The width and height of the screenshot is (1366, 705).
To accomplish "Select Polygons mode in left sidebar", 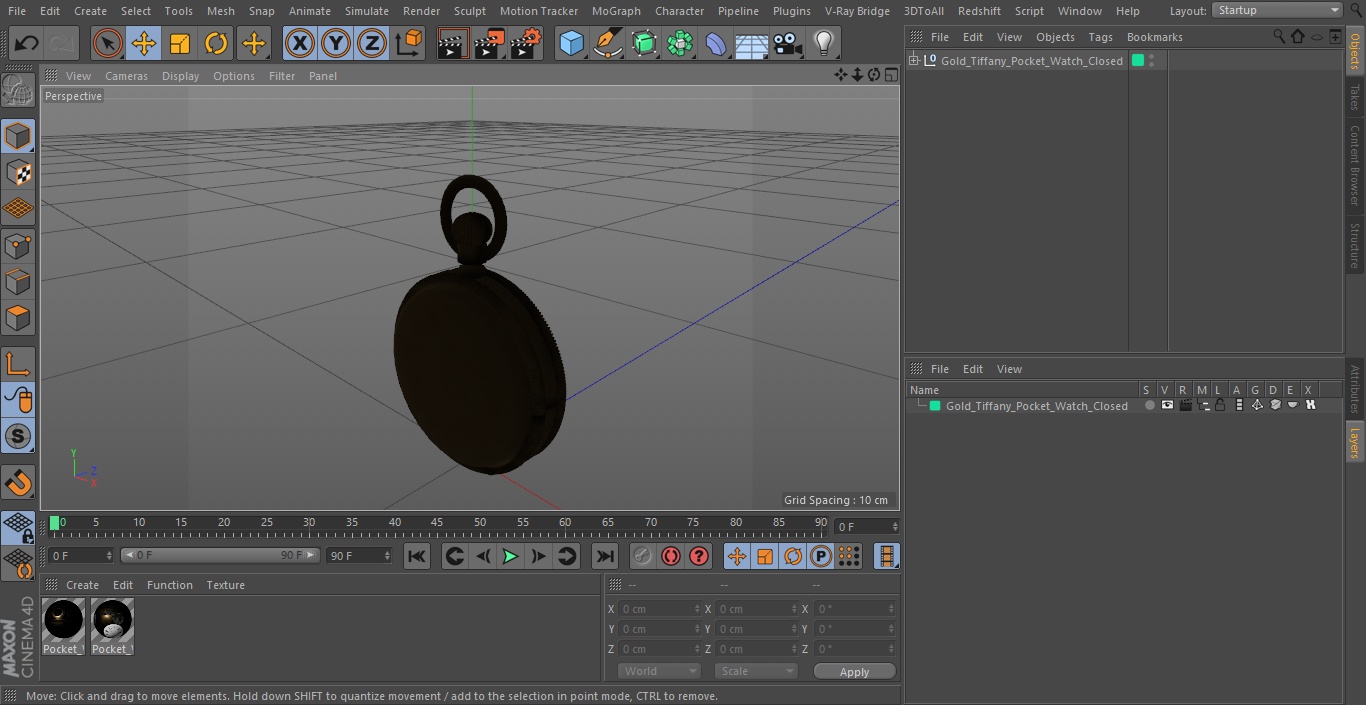I will [18, 318].
